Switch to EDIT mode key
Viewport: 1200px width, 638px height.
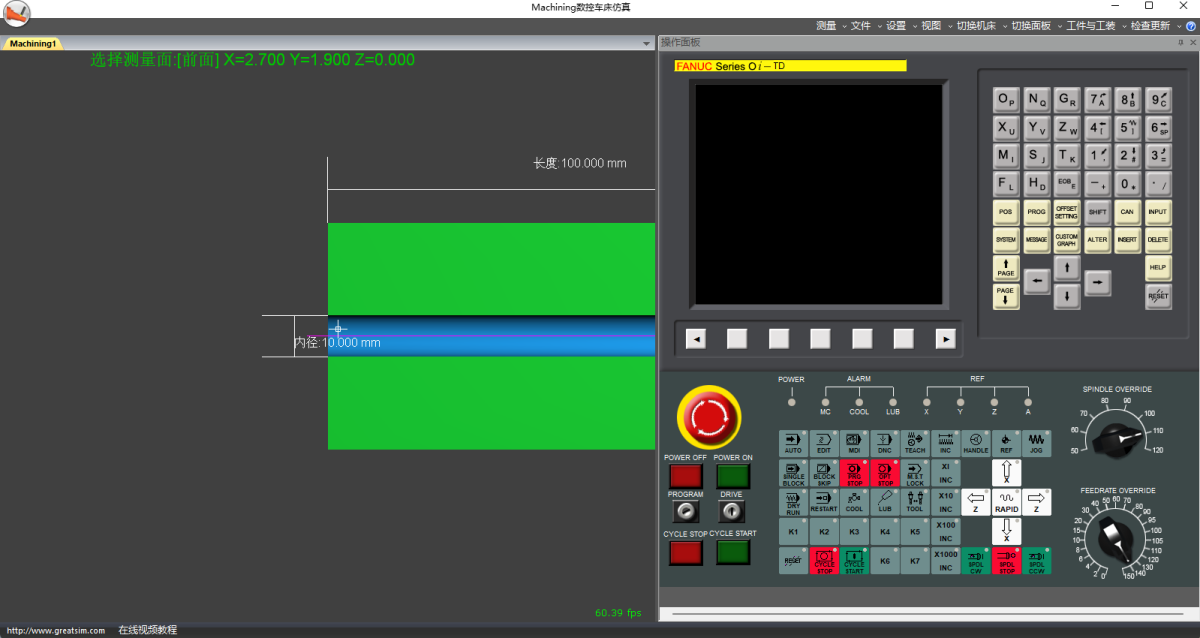click(x=824, y=444)
